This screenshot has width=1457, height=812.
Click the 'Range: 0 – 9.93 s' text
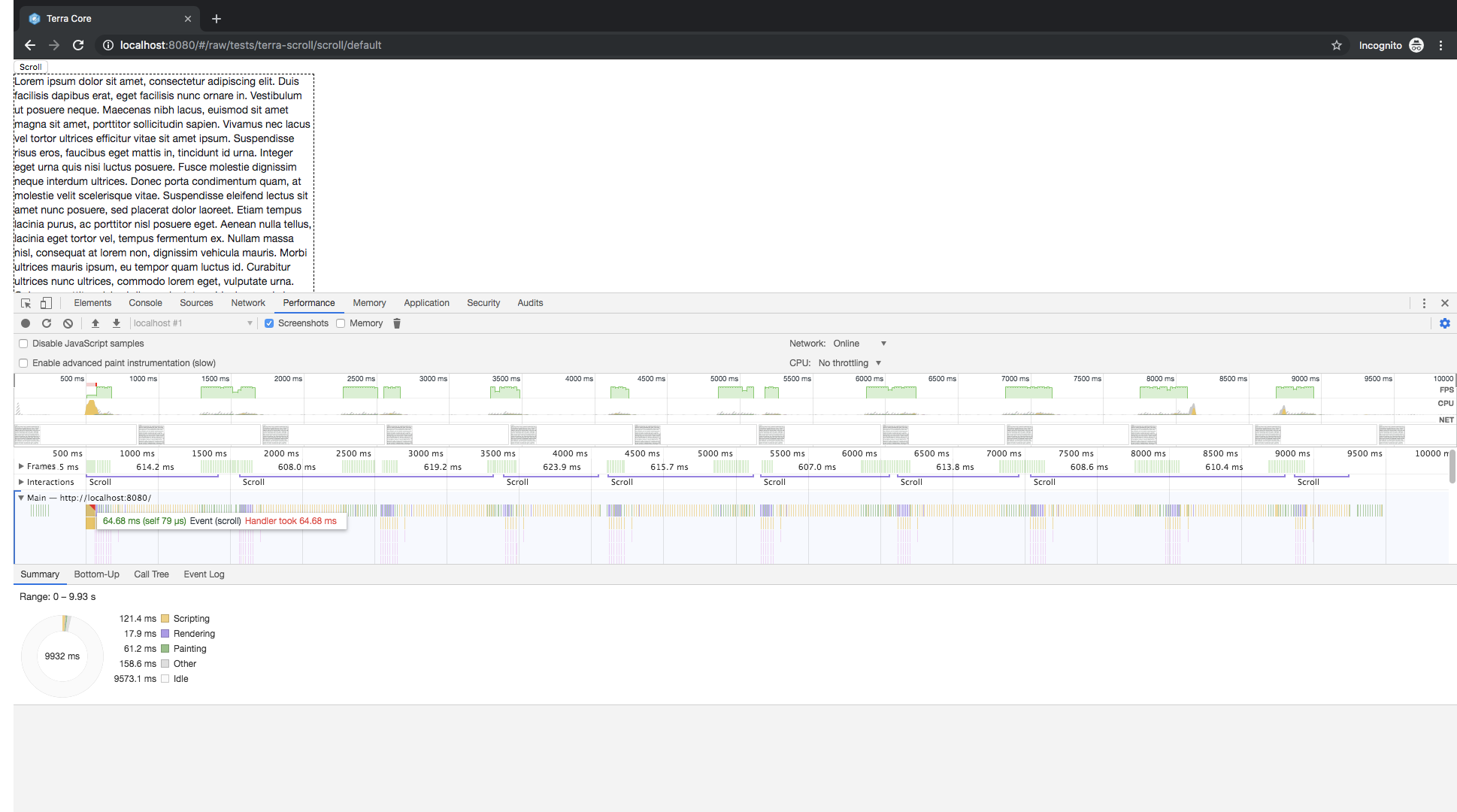(57, 597)
